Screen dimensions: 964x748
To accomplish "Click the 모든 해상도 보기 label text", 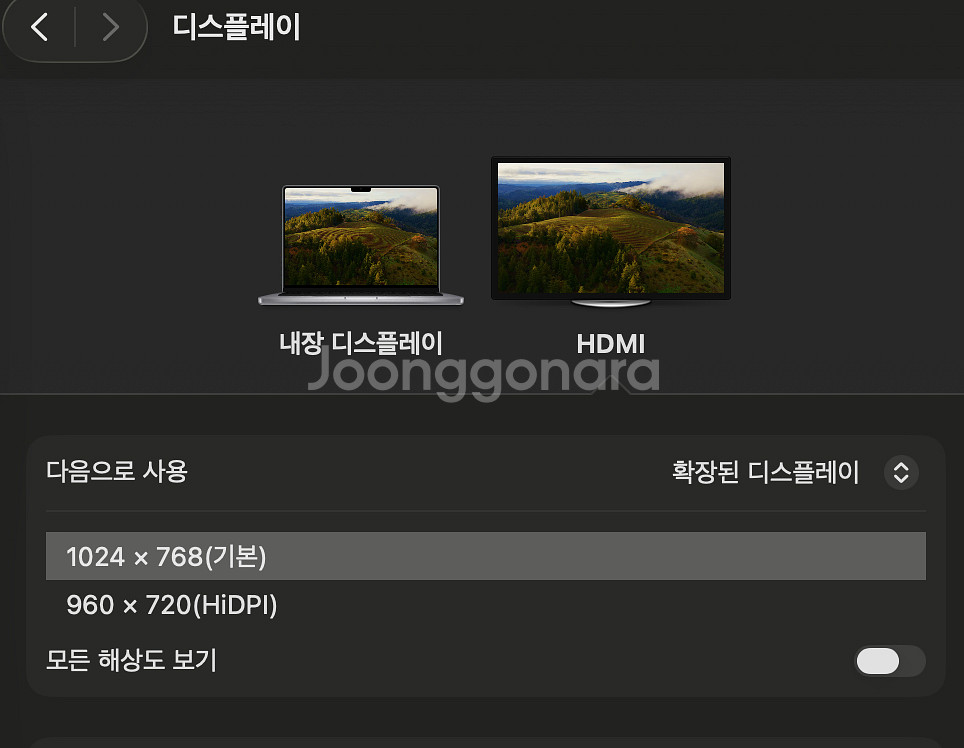I will [132, 660].
